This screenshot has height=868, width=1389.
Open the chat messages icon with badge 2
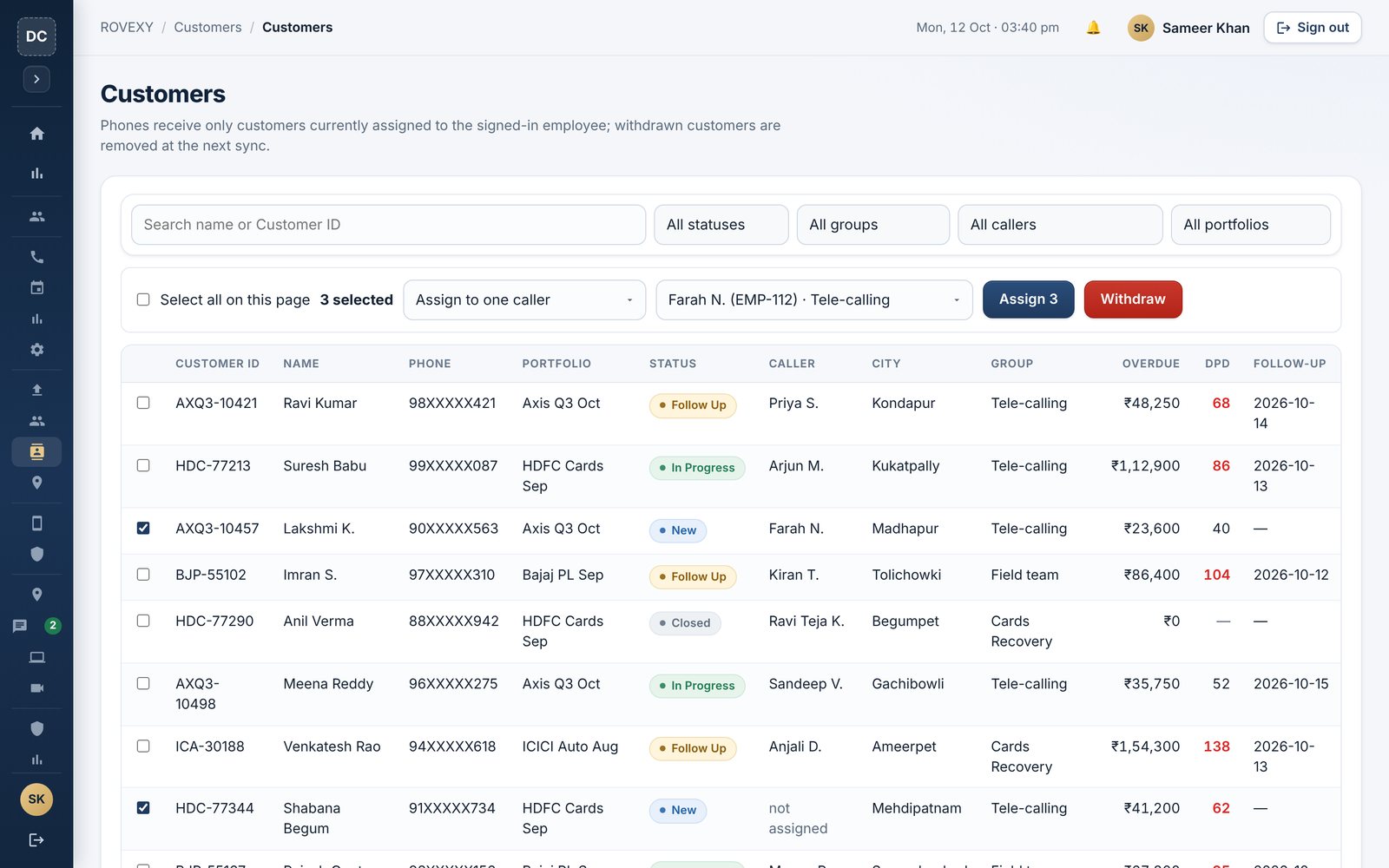[20, 626]
